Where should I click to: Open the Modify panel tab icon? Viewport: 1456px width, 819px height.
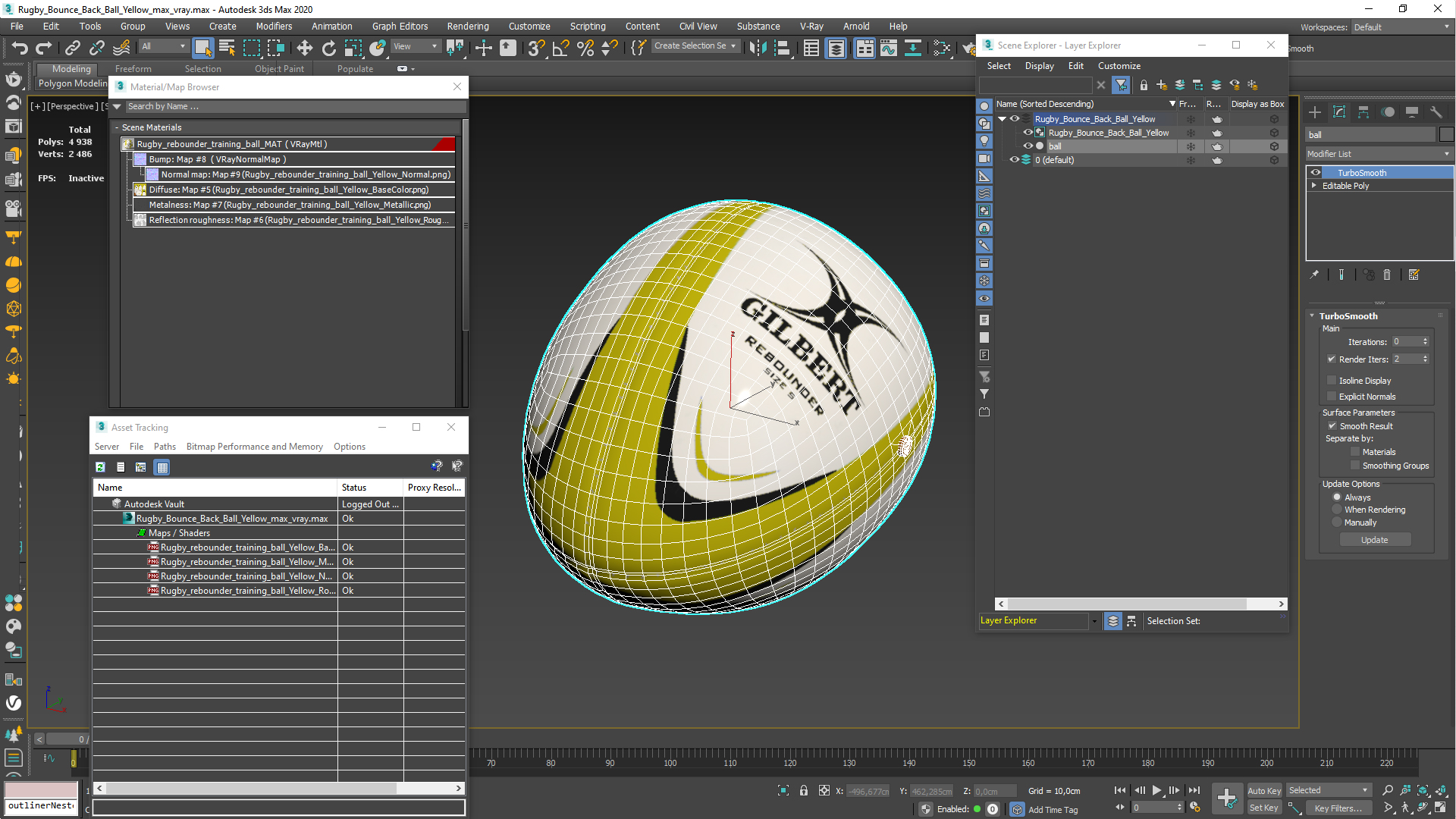click(x=1339, y=112)
